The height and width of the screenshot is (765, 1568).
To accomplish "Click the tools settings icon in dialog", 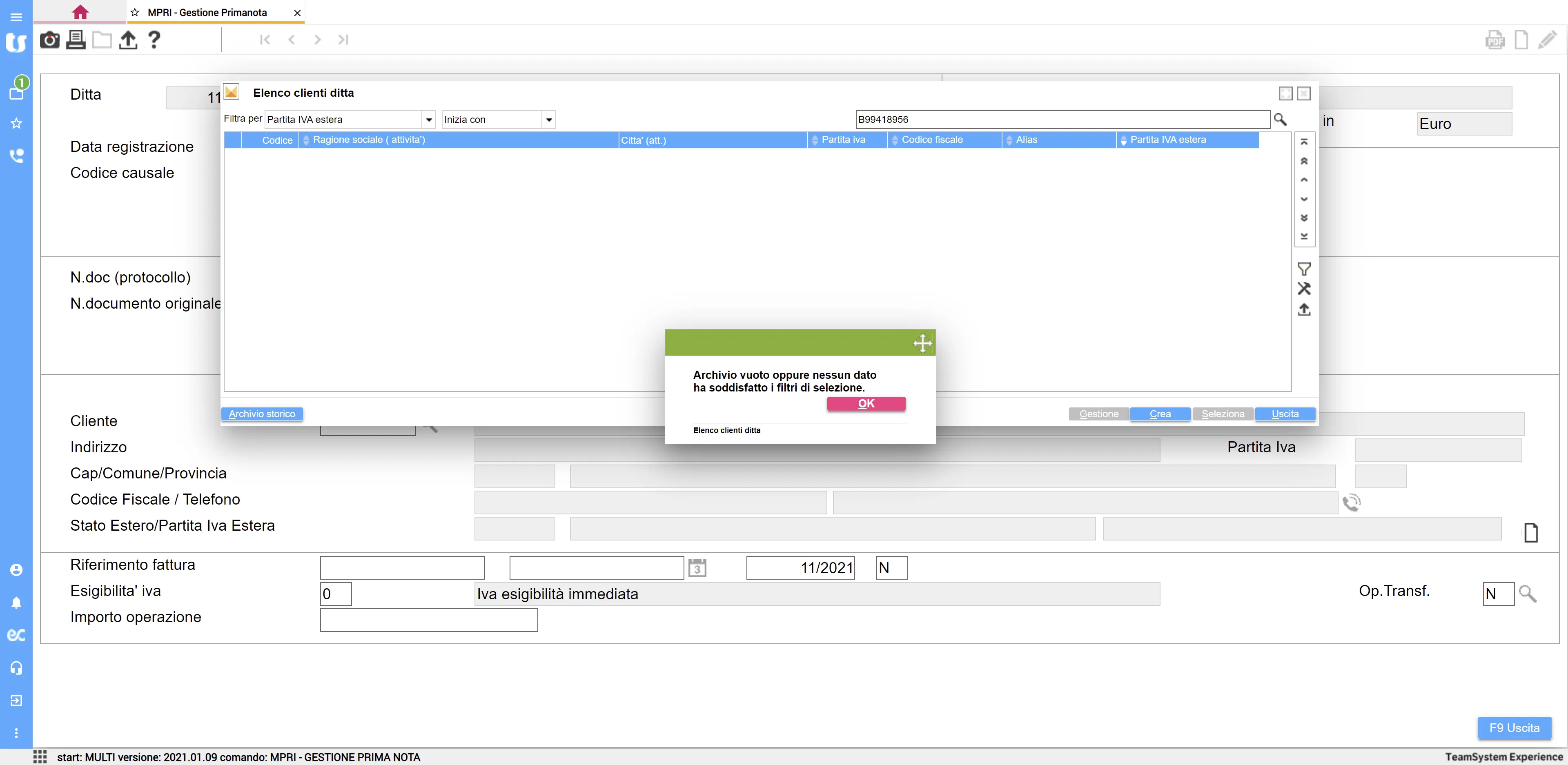I will pos(1303,289).
